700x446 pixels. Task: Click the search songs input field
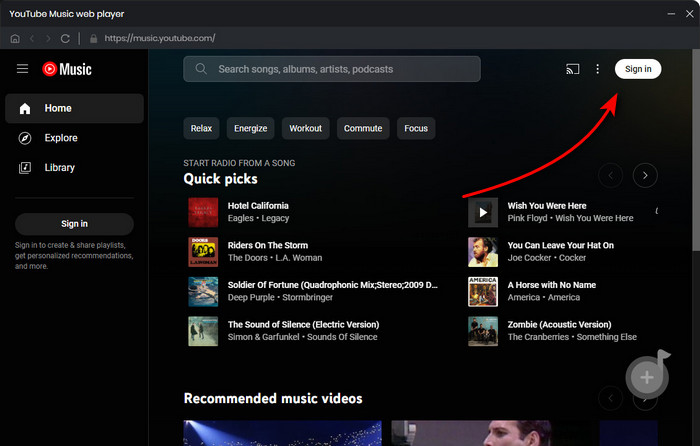[x=332, y=69]
